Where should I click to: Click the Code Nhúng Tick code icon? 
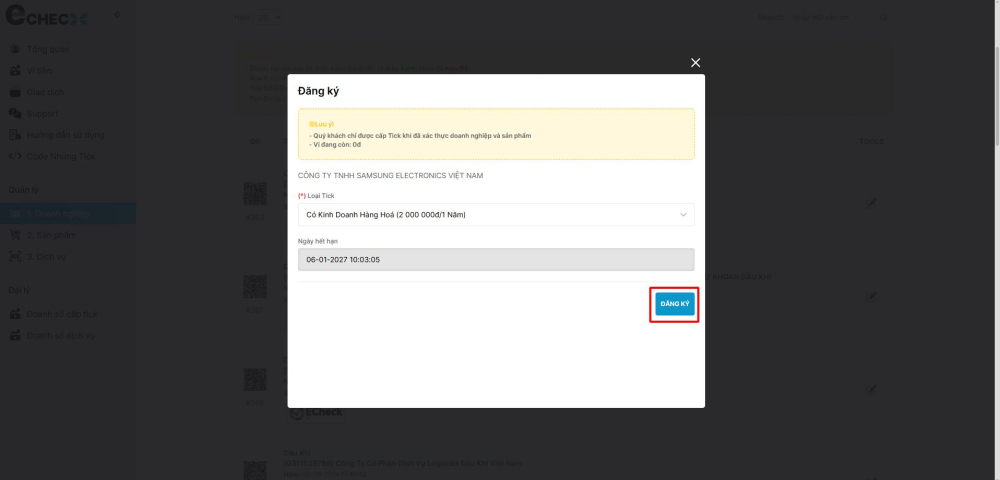pyautogui.click(x=15, y=156)
